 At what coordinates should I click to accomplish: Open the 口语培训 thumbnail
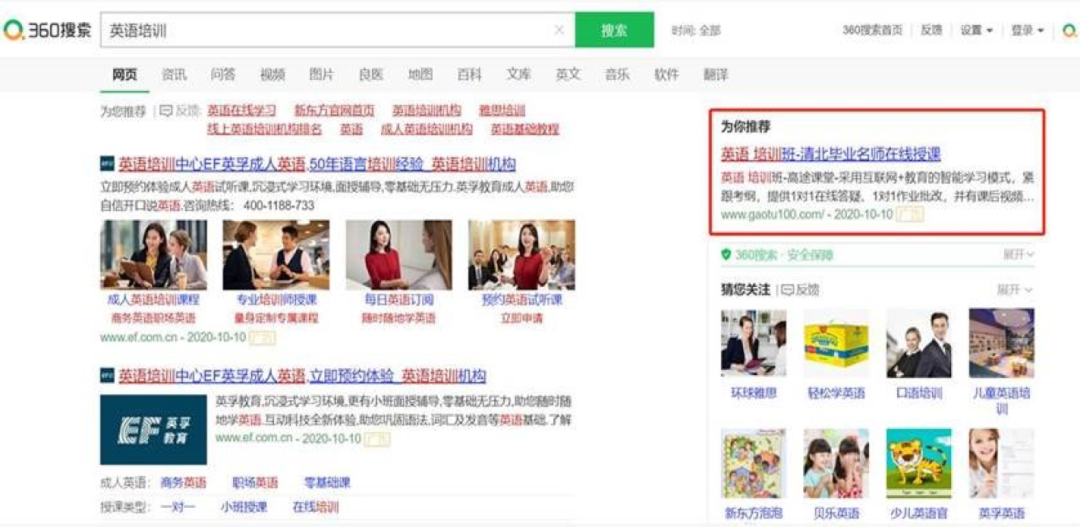[x=919, y=342]
